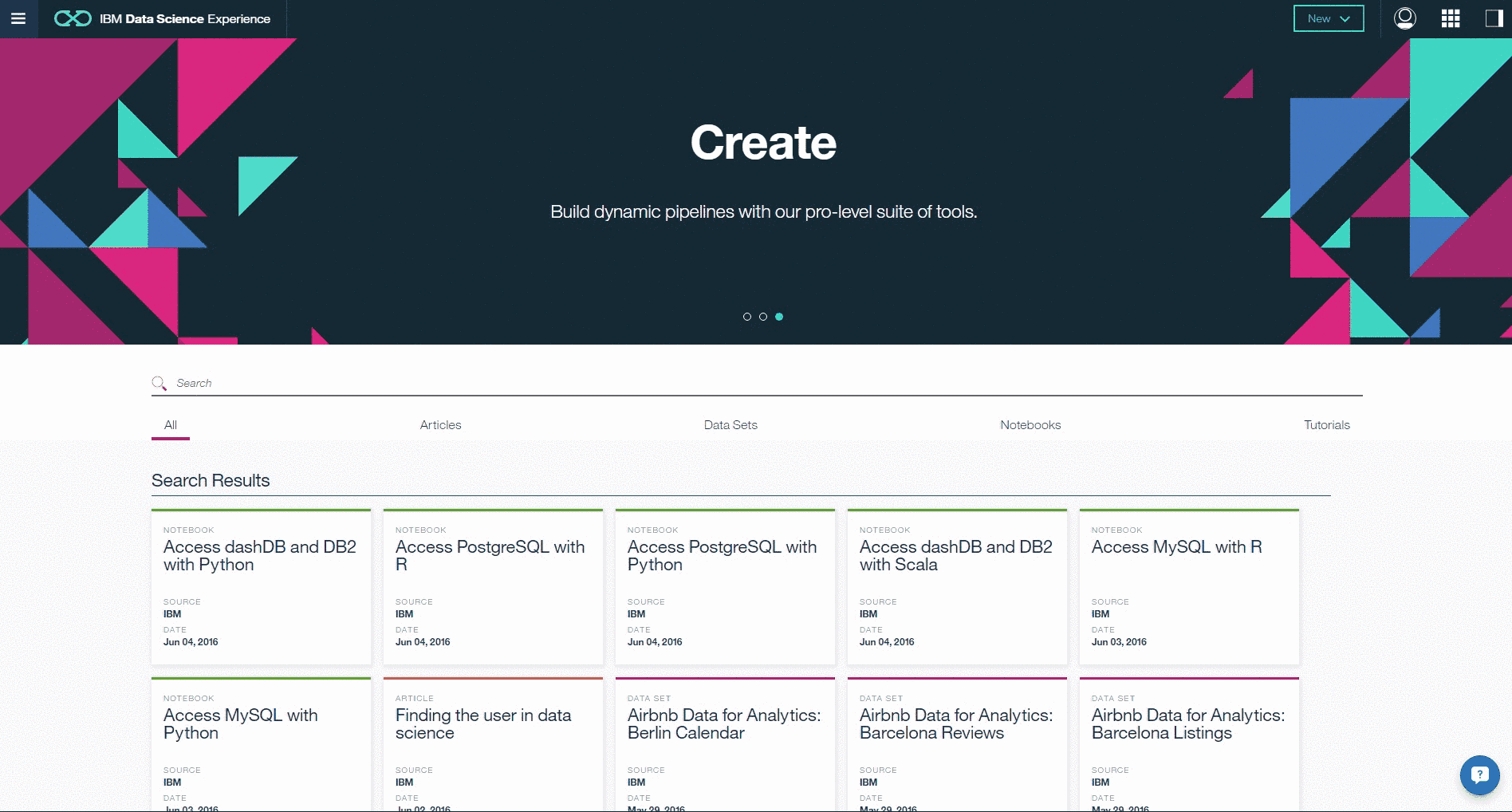Viewport: 1512px width, 812px height.
Task: Open Airbnb Barcelona Listings data set
Action: pos(1189,744)
